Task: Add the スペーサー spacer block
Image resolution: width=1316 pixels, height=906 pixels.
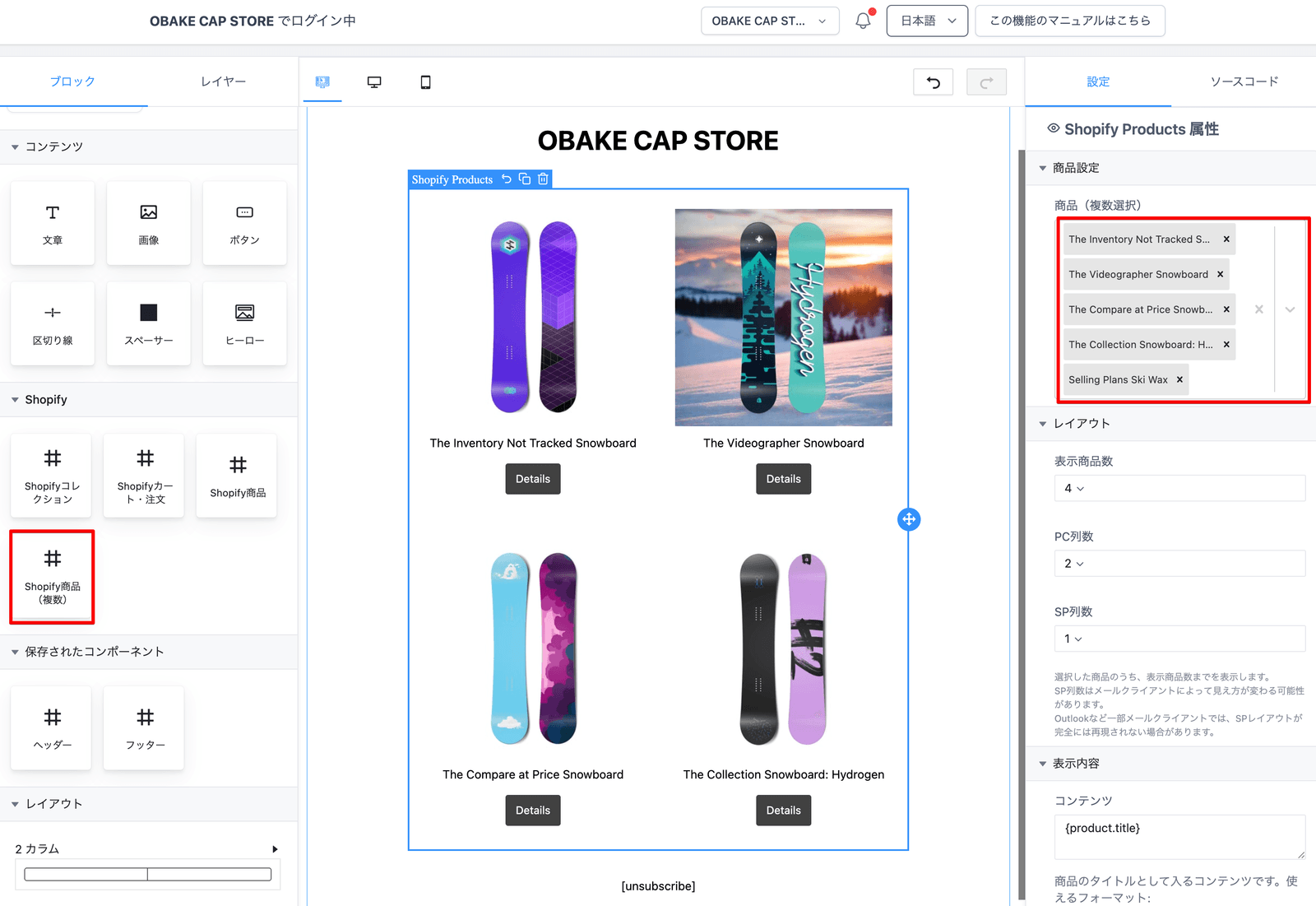Action: click(149, 323)
